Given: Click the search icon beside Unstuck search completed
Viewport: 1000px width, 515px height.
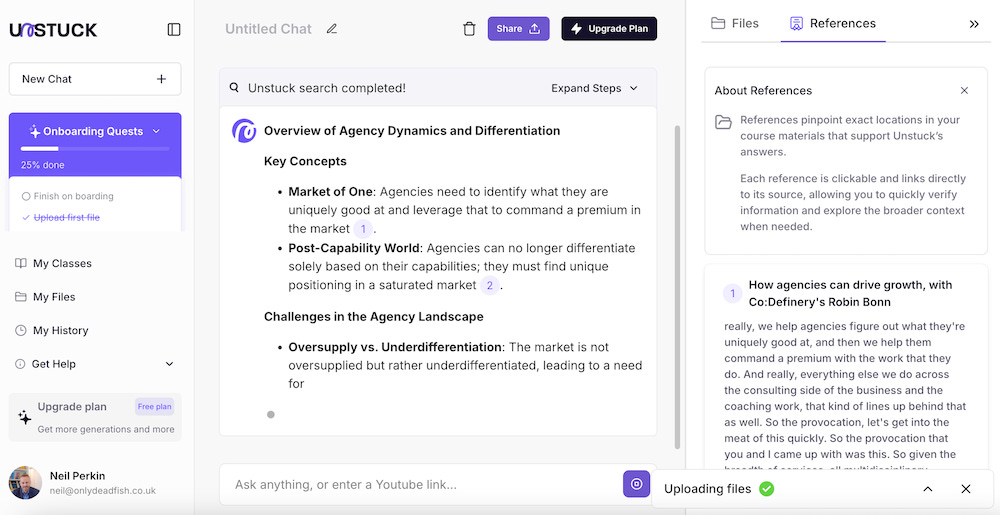Looking at the screenshot, I should pyautogui.click(x=235, y=88).
